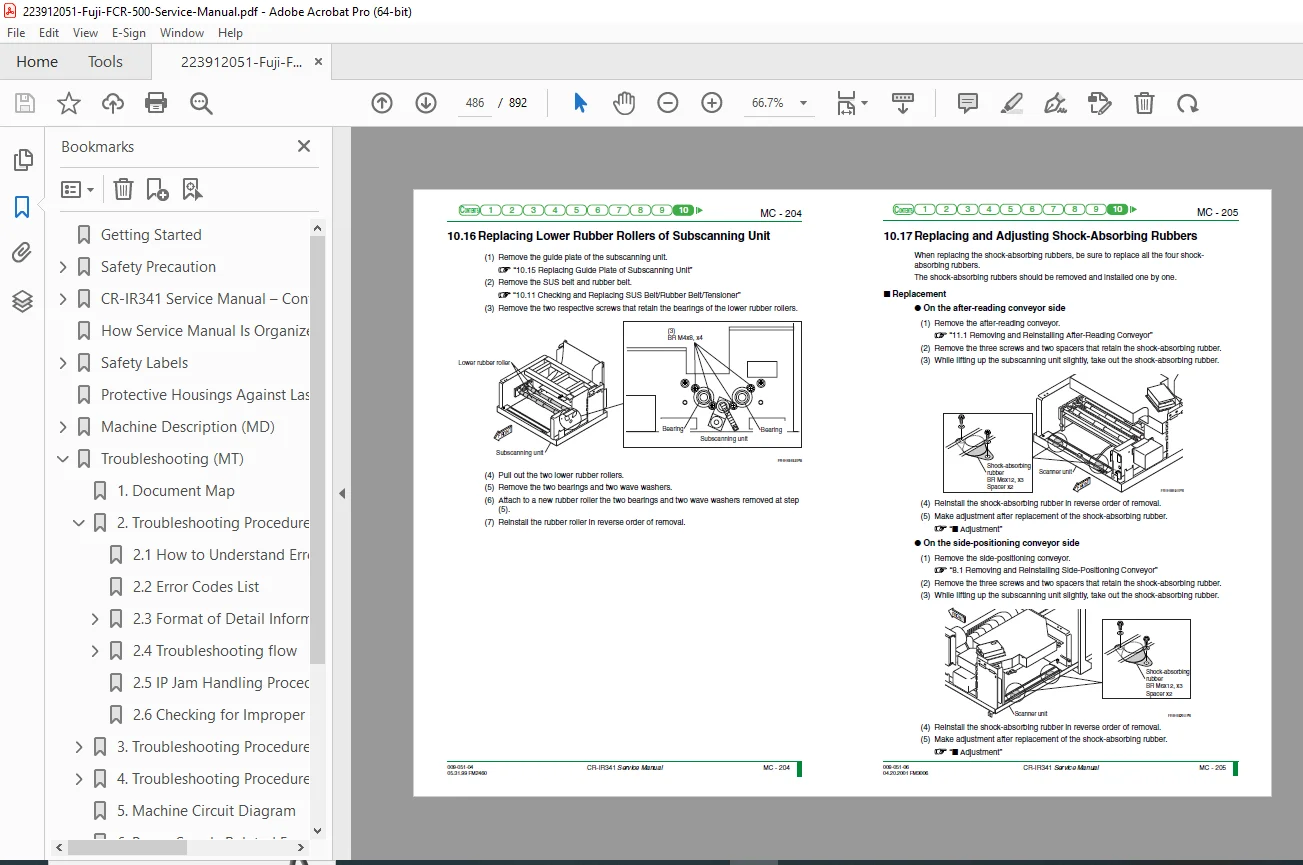Open the bookmarks options dropdown
Screen dimensions: 1303x865
[x=77, y=189]
